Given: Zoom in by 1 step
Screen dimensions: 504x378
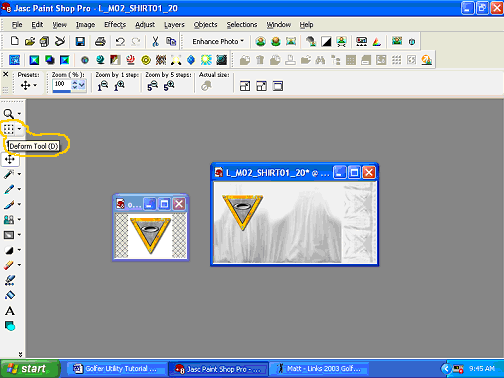Looking at the screenshot, I should click(119, 86).
